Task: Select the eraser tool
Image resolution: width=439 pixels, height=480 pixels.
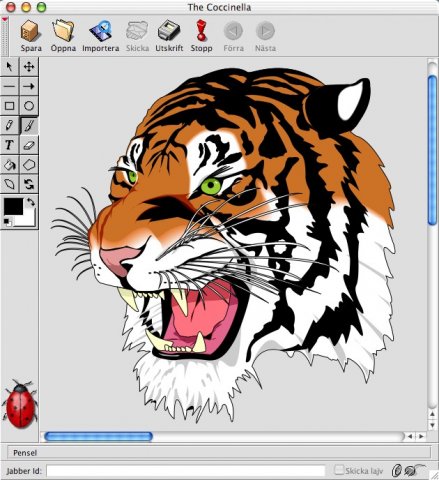Action: (x=29, y=145)
